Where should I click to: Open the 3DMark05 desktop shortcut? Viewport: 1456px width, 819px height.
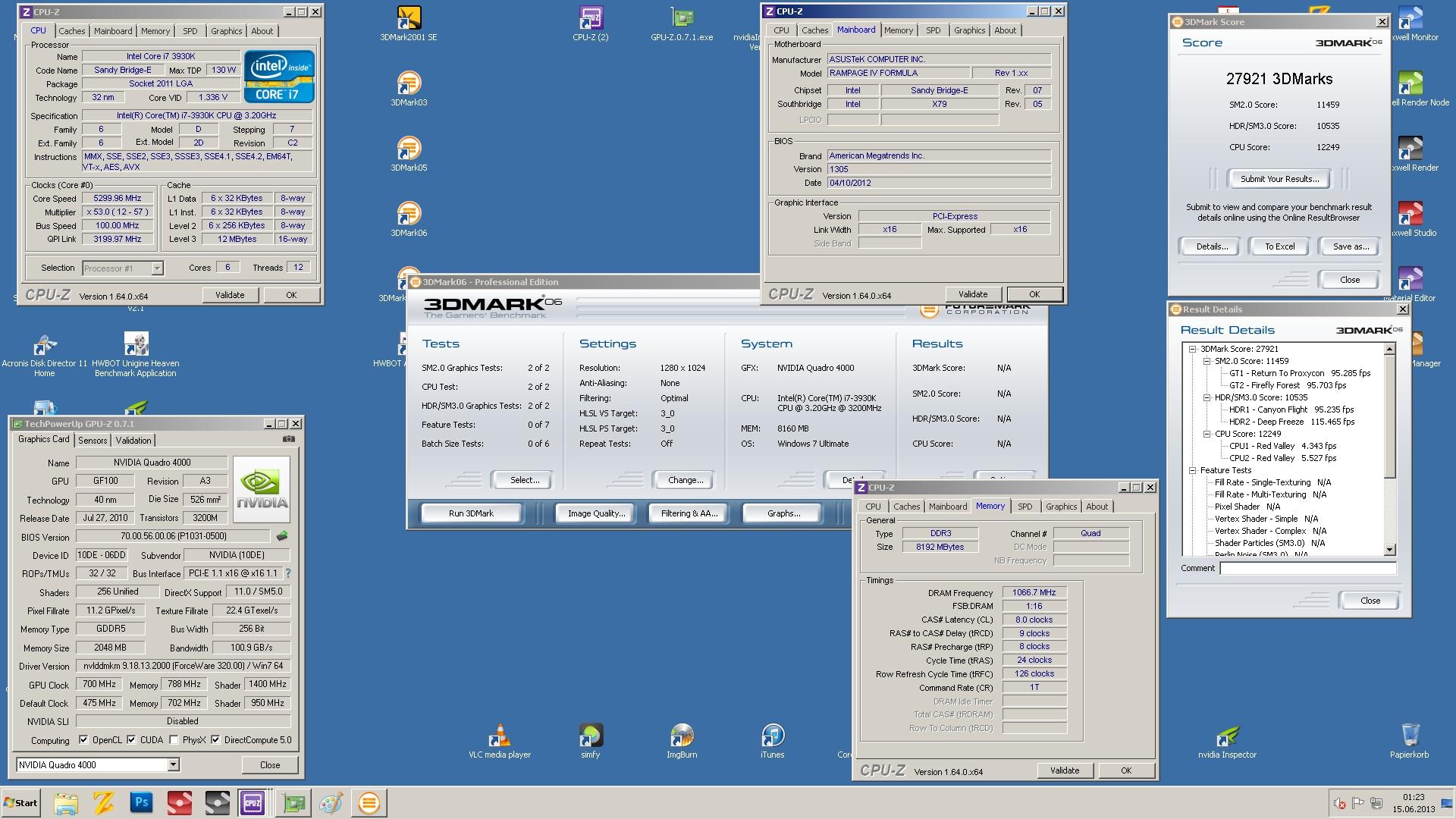(409, 153)
